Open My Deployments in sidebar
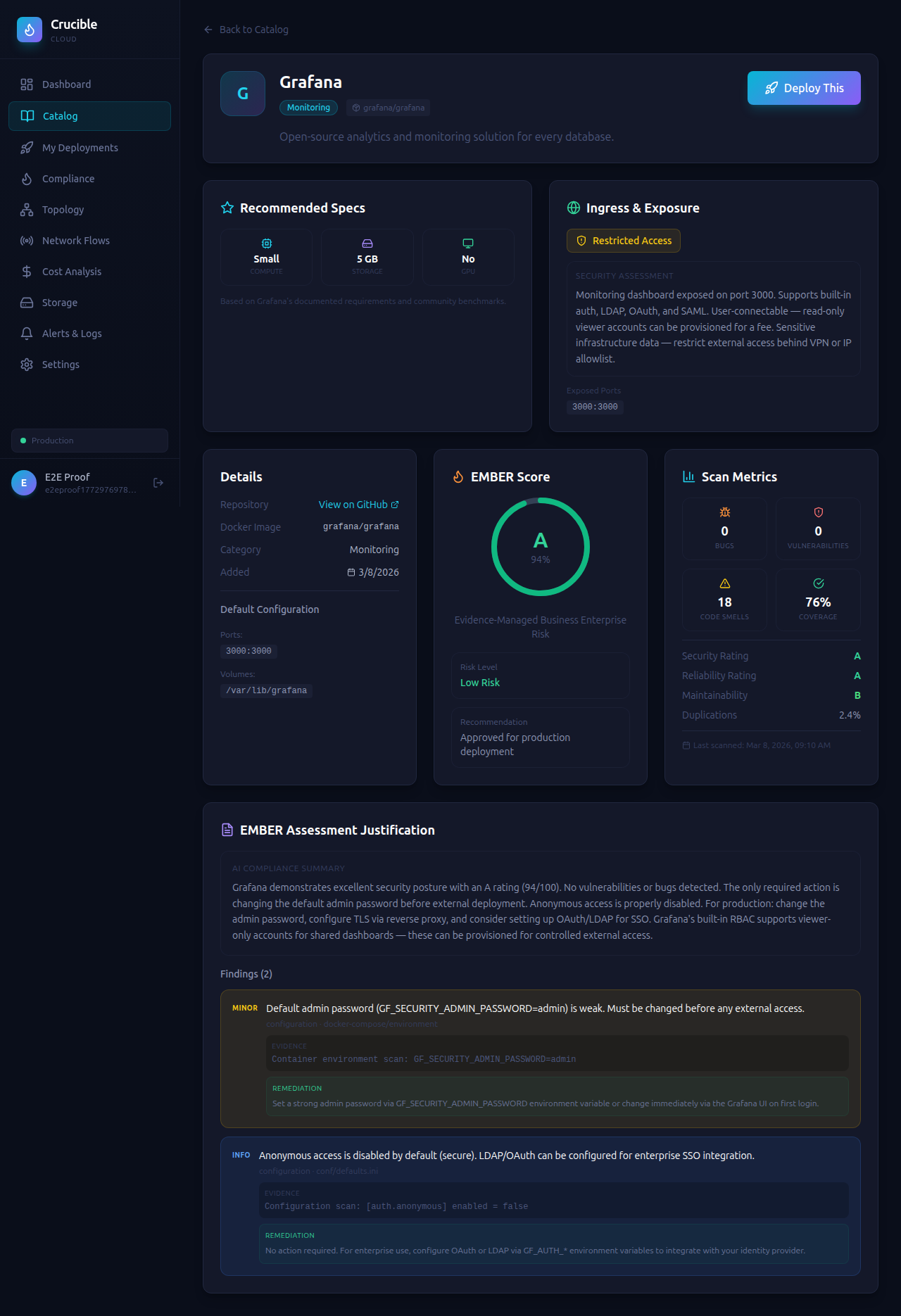901x1316 pixels. tap(89, 148)
